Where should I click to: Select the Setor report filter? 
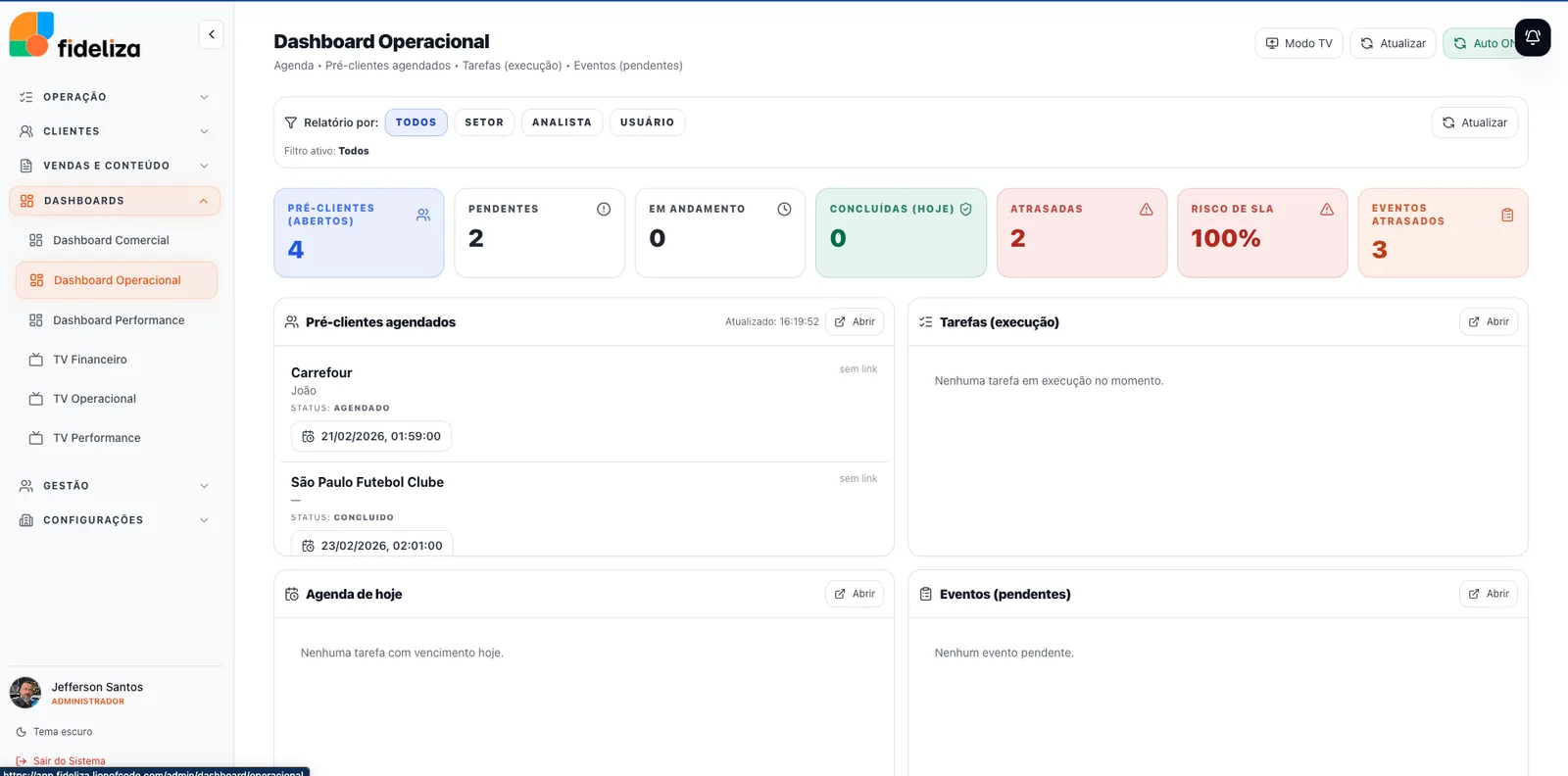(484, 122)
